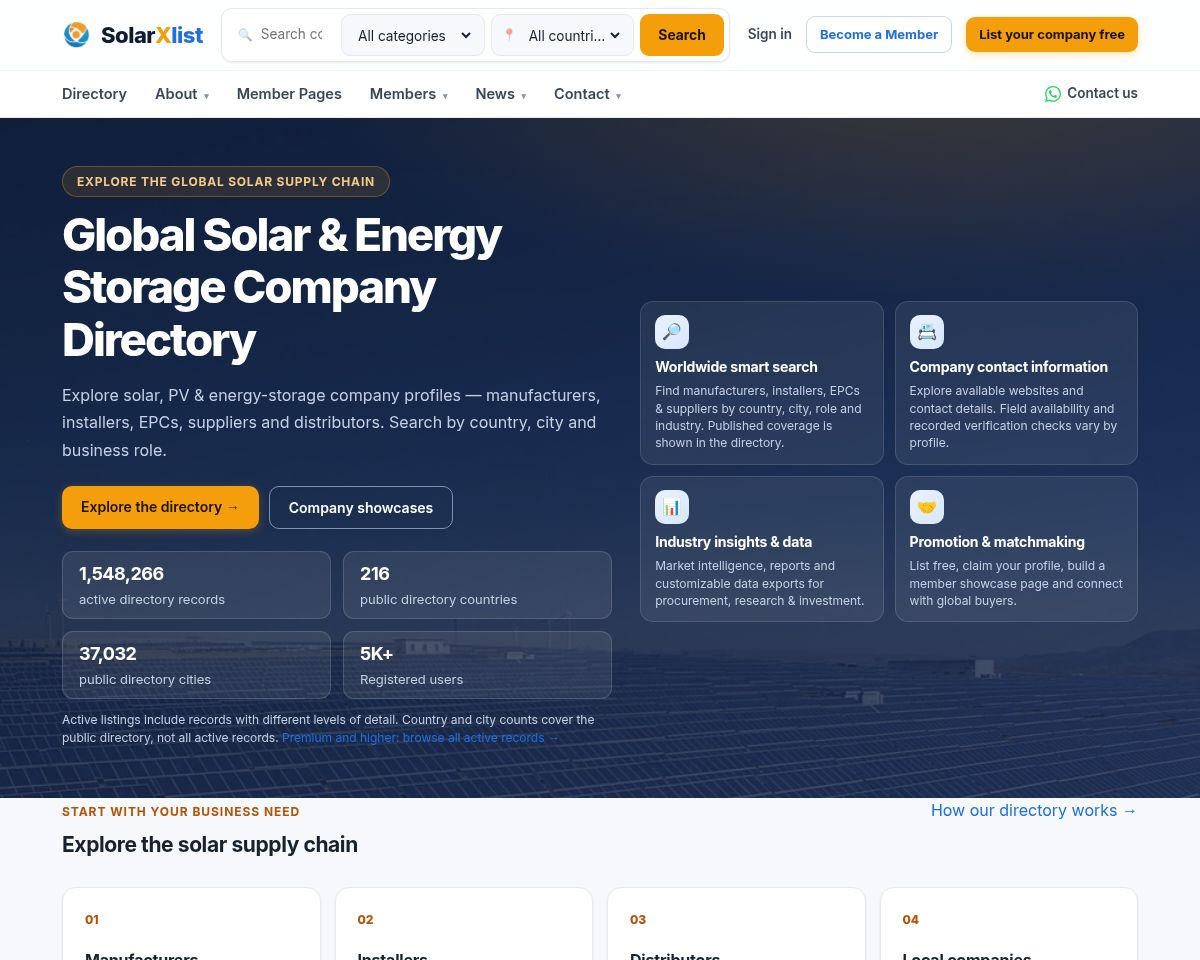
Task: Click the WhatsApp icon next to Contact us
Action: 1053,94
